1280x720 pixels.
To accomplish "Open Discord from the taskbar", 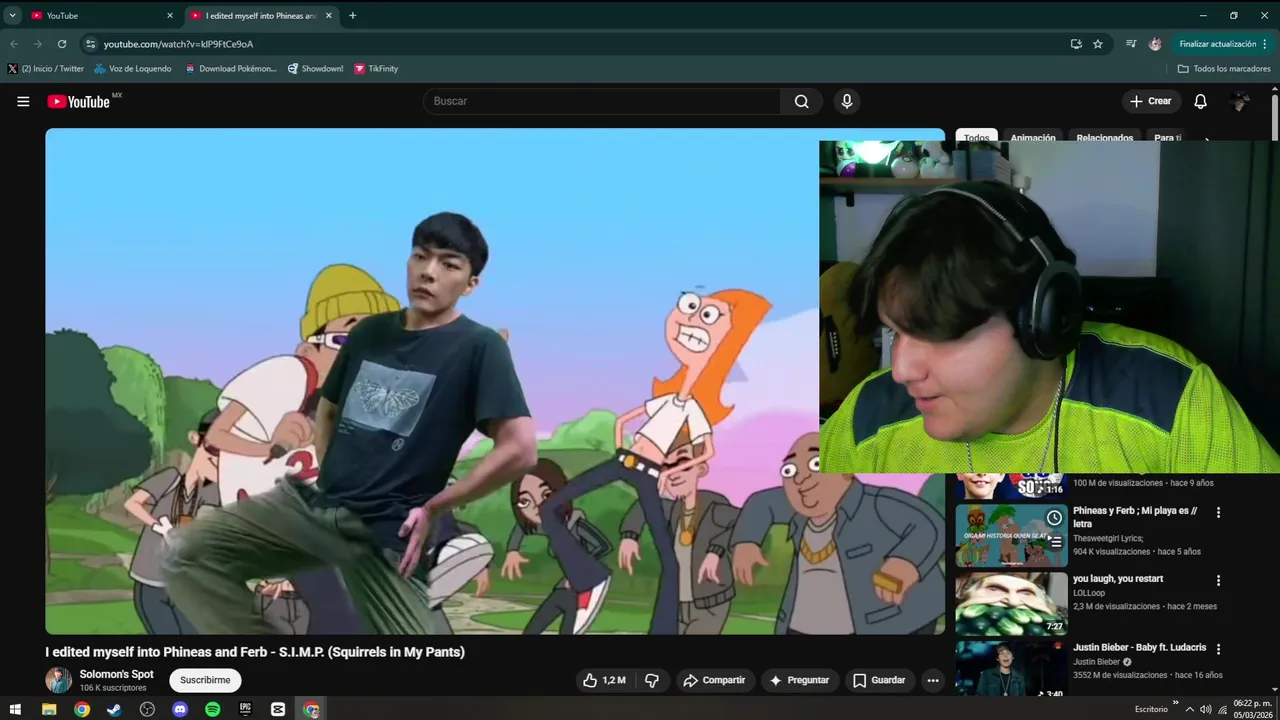I will (x=180, y=709).
